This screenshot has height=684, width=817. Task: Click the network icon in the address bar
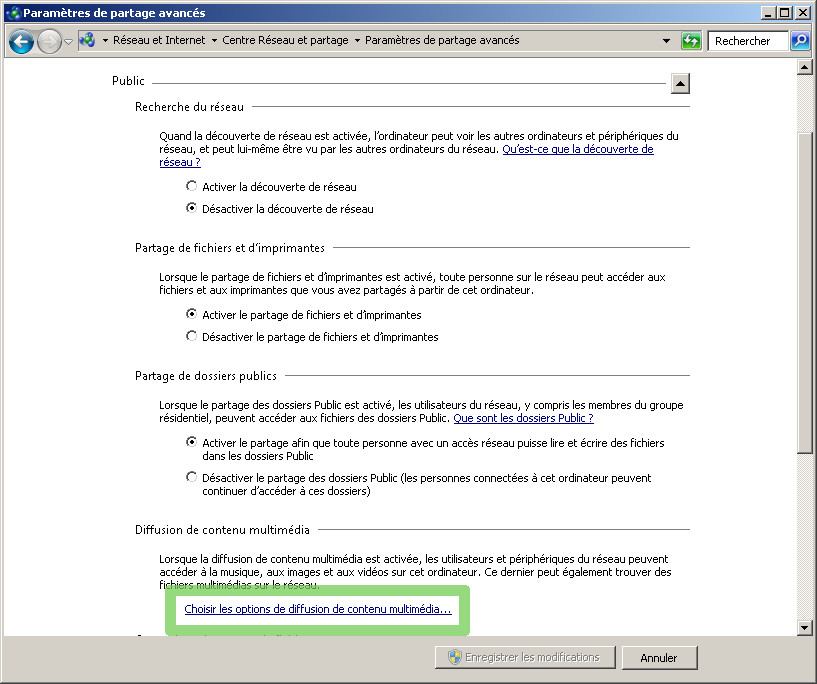tap(89, 41)
